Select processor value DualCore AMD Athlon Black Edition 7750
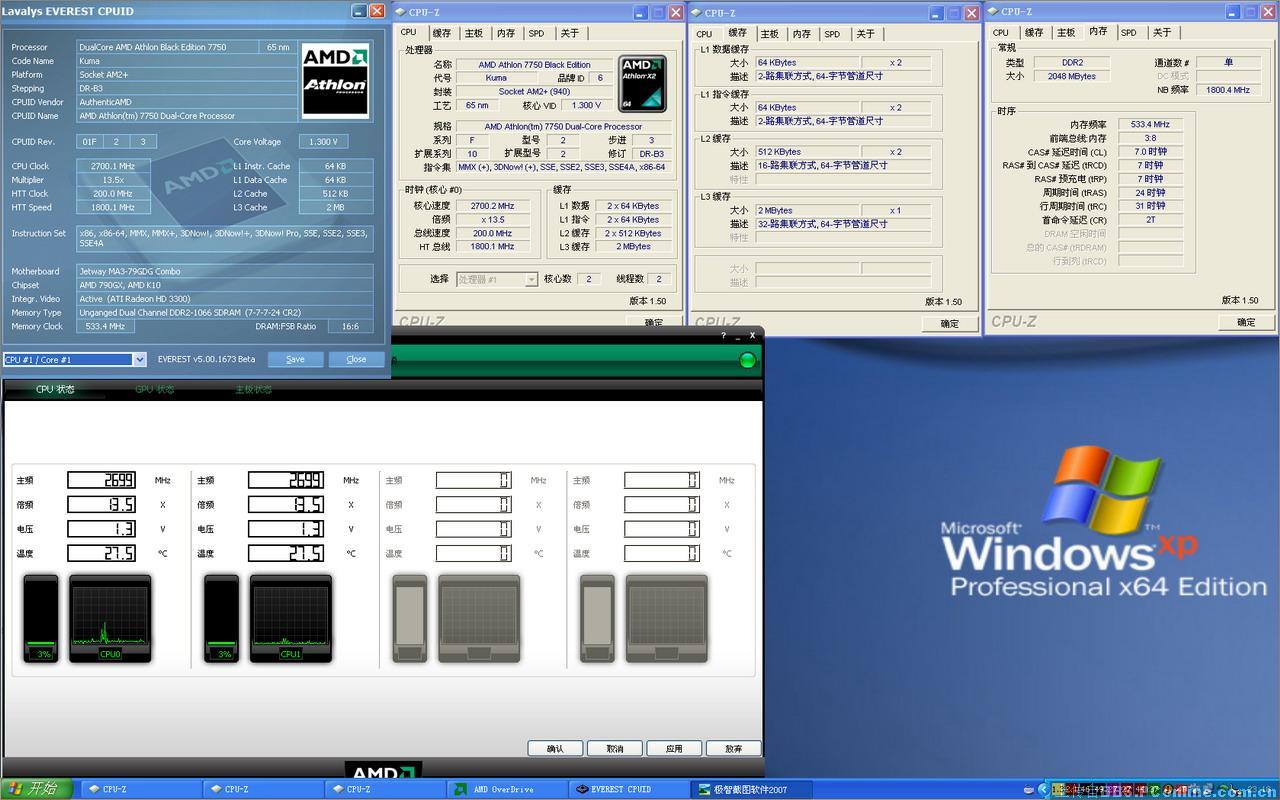 [167, 47]
